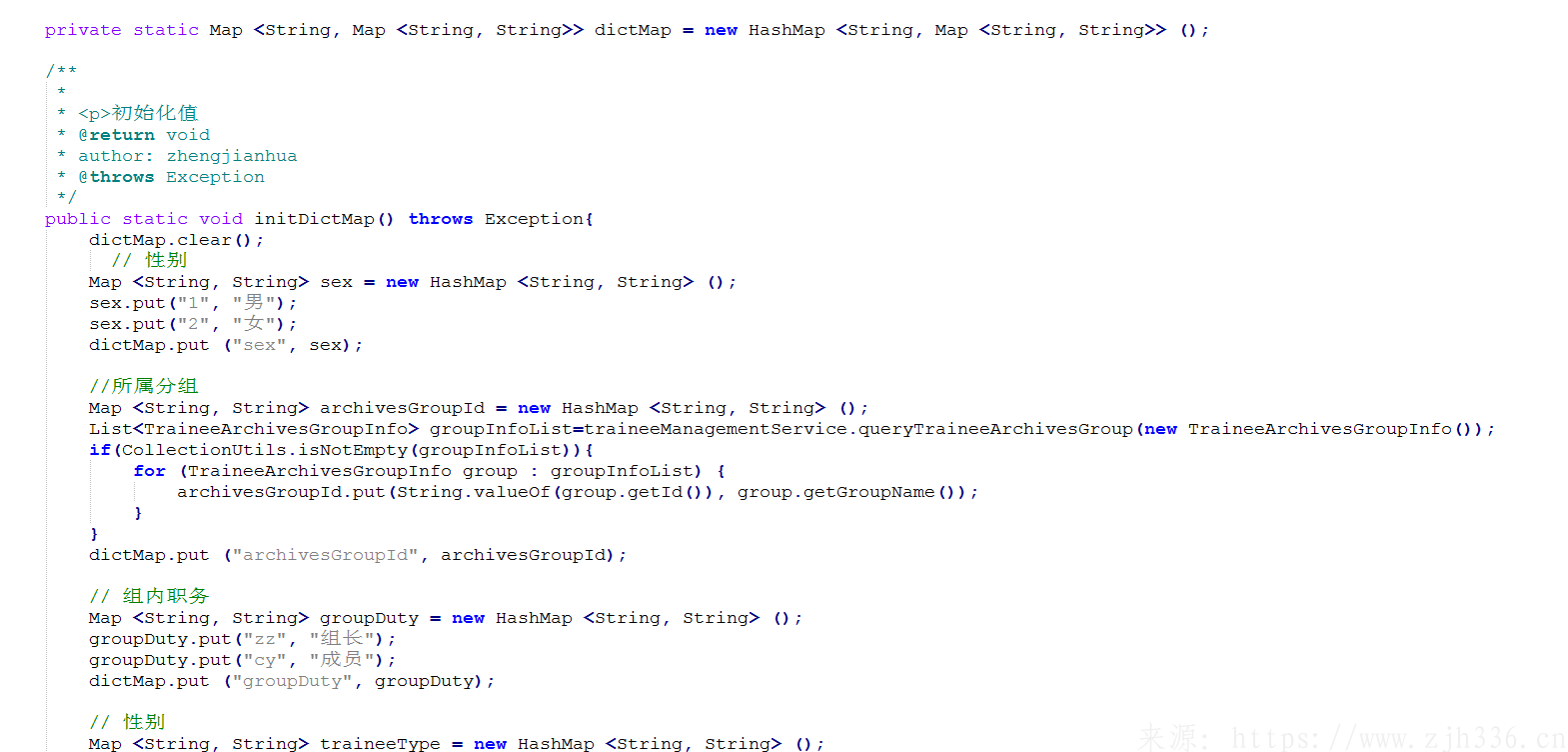Click the //所属分组 comment
The image size is (1568, 752).
pos(143,386)
